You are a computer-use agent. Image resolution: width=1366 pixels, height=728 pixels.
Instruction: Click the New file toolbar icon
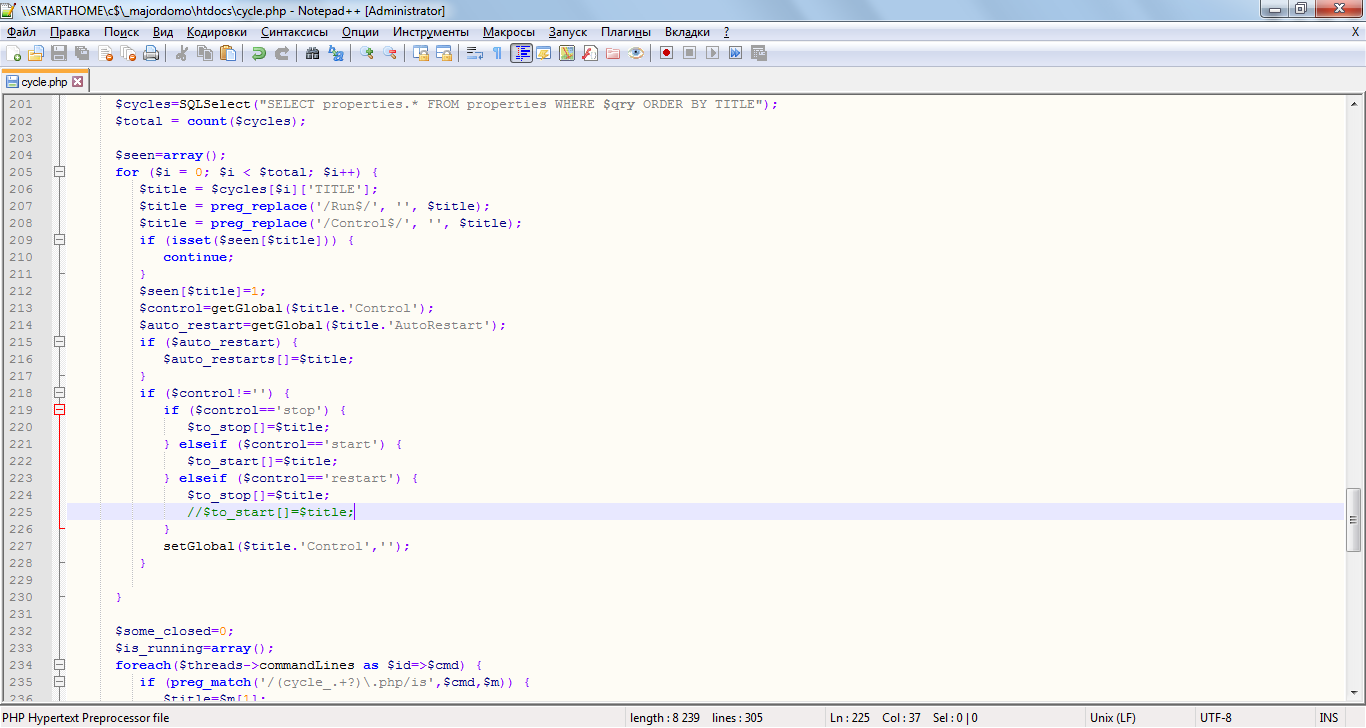(x=13, y=53)
